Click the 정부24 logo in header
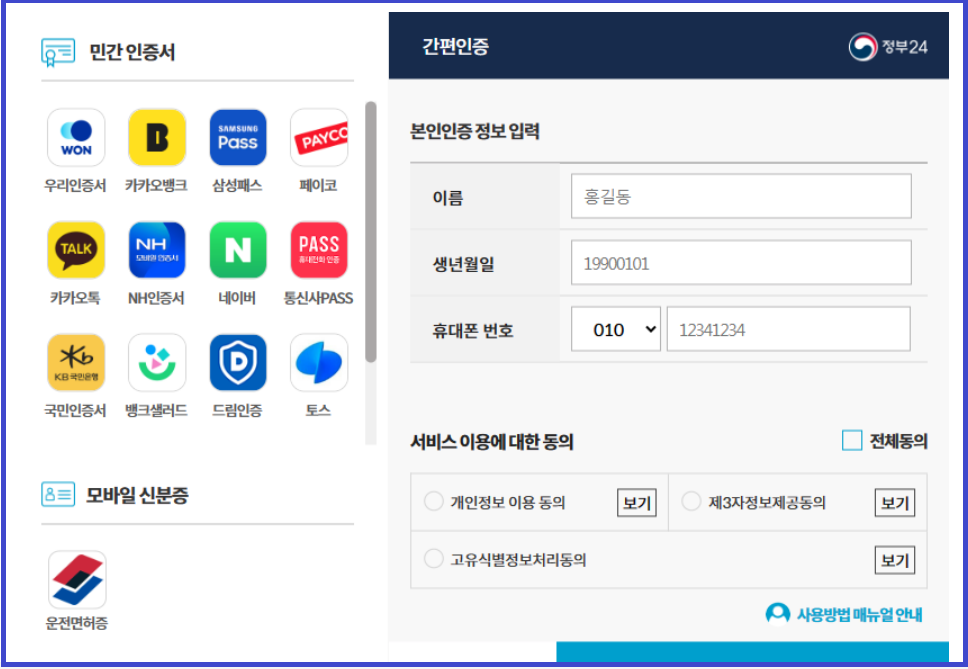The height and width of the screenshot is (669, 968). pyautogui.click(x=888, y=47)
